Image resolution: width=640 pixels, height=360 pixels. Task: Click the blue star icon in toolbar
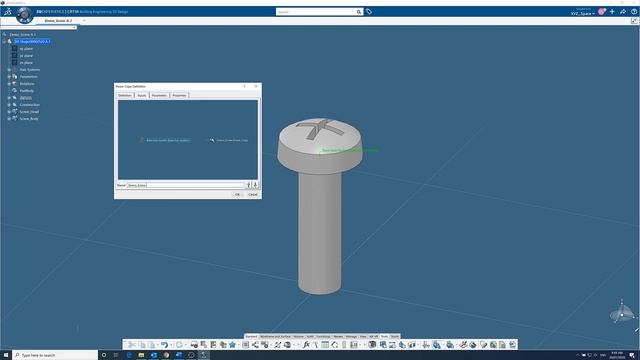click(x=233, y=345)
